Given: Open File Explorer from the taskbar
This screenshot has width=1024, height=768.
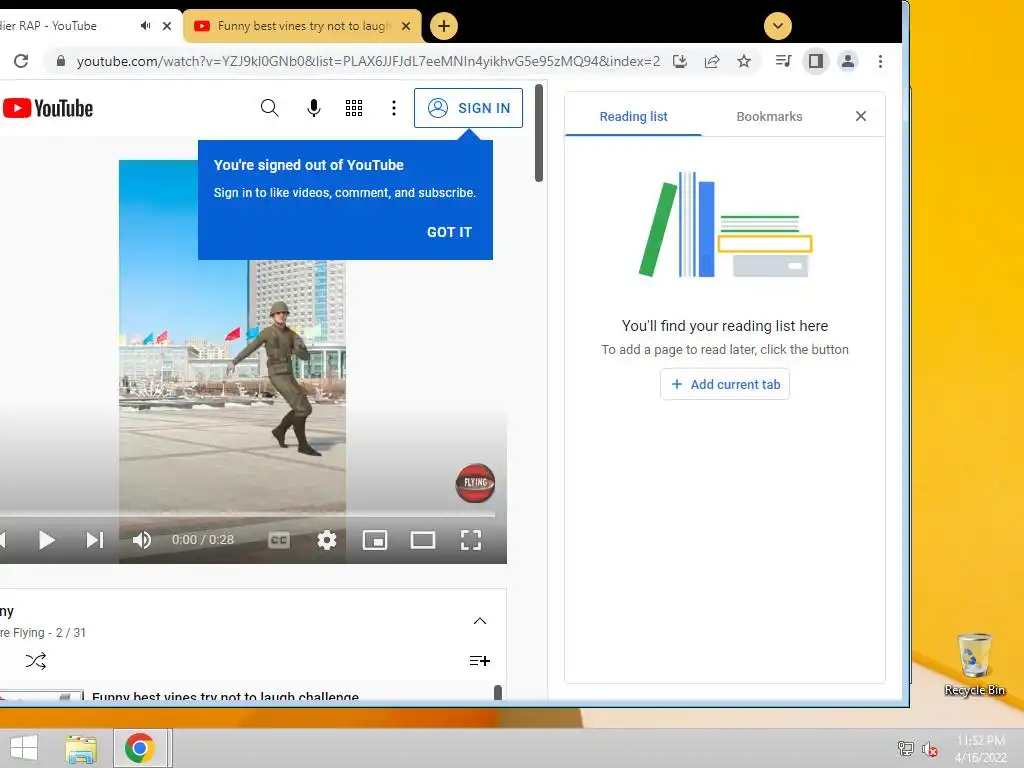Looking at the screenshot, I should tap(81, 748).
